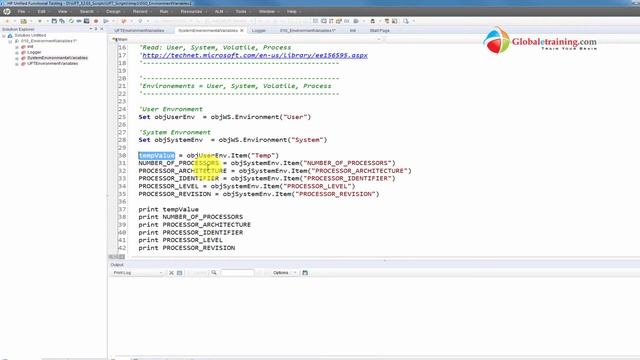The width and height of the screenshot is (640, 360).
Task: Click the magnifier icon at toolbar's right end
Action: [406, 21]
